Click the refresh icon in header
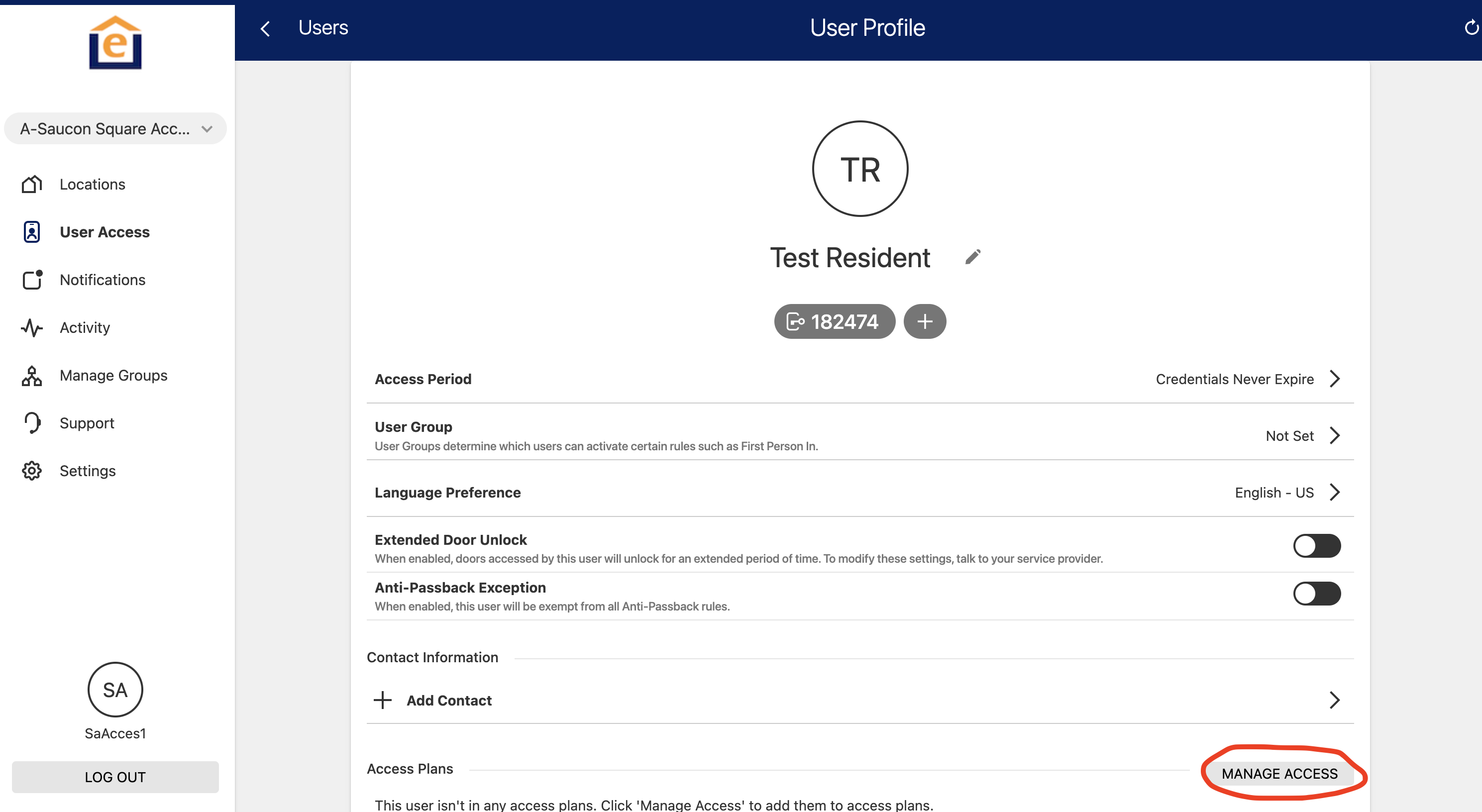Viewport: 1482px width, 812px height. (1471, 27)
